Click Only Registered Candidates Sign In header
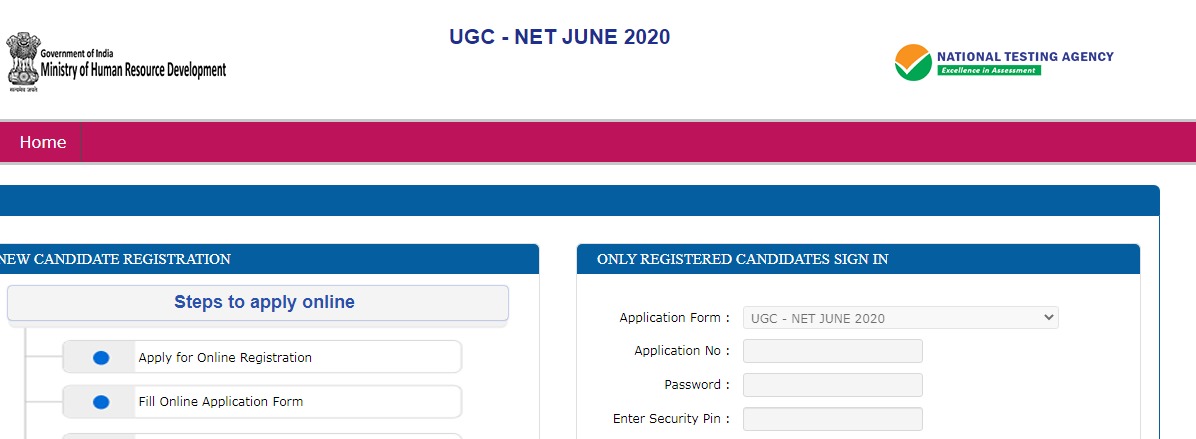Image resolution: width=1196 pixels, height=439 pixels. point(742,259)
